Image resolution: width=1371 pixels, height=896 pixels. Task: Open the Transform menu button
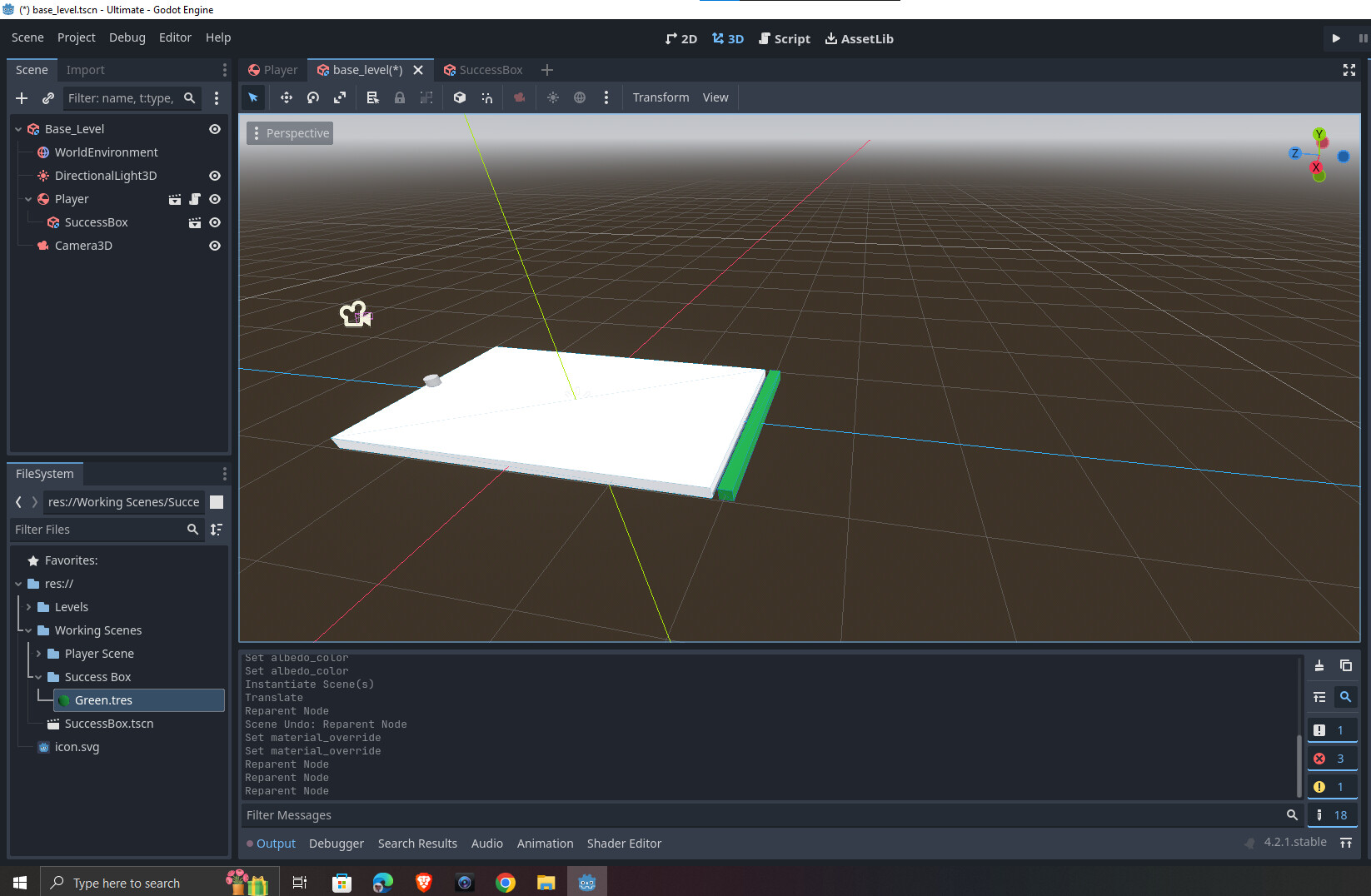pyautogui.click(x=661, y=97)
